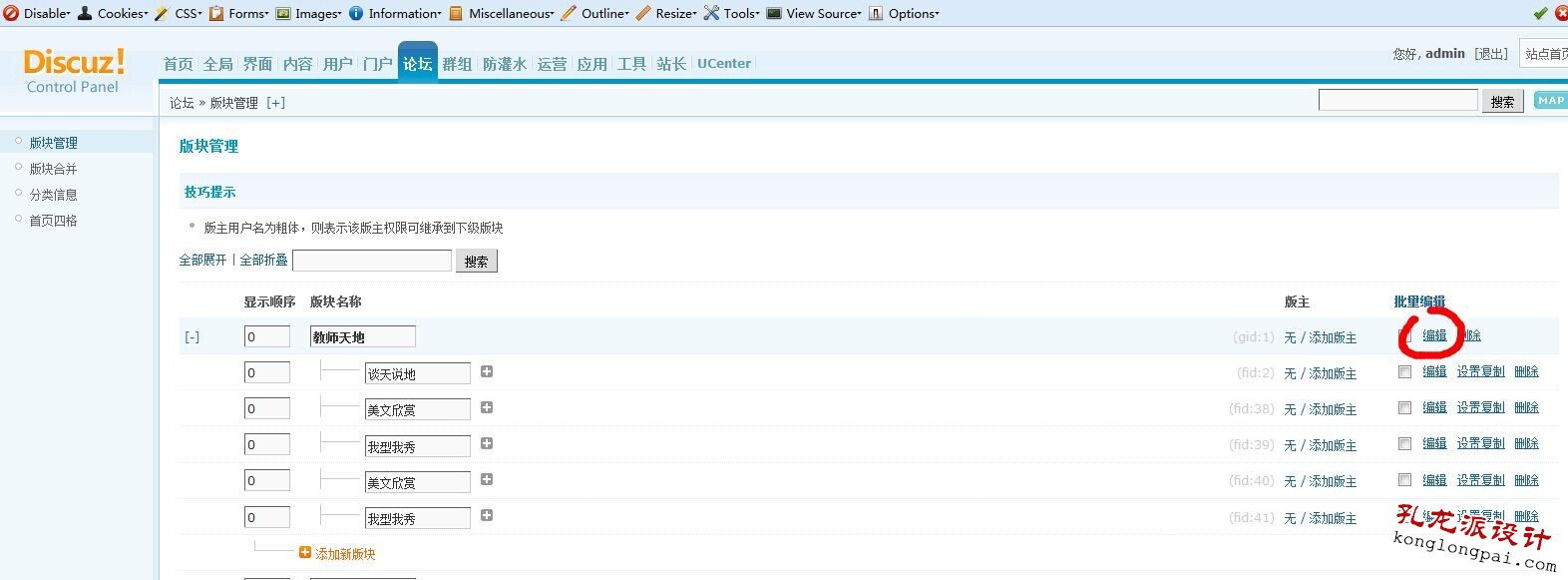1568x580 pixels.
Task: Click 编辑 link for 教师天地 category
Action: (1434, 335)
